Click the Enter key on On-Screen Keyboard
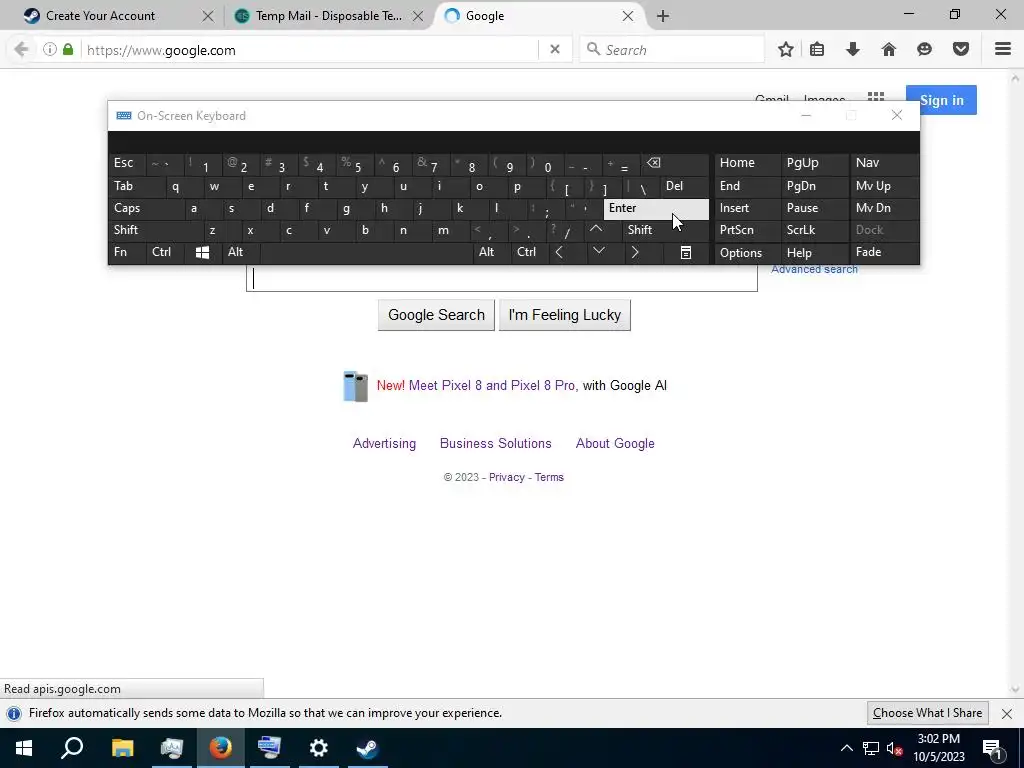Image resolution: width=1024 pixels, height=768 pixels. (x=656, y=208)
